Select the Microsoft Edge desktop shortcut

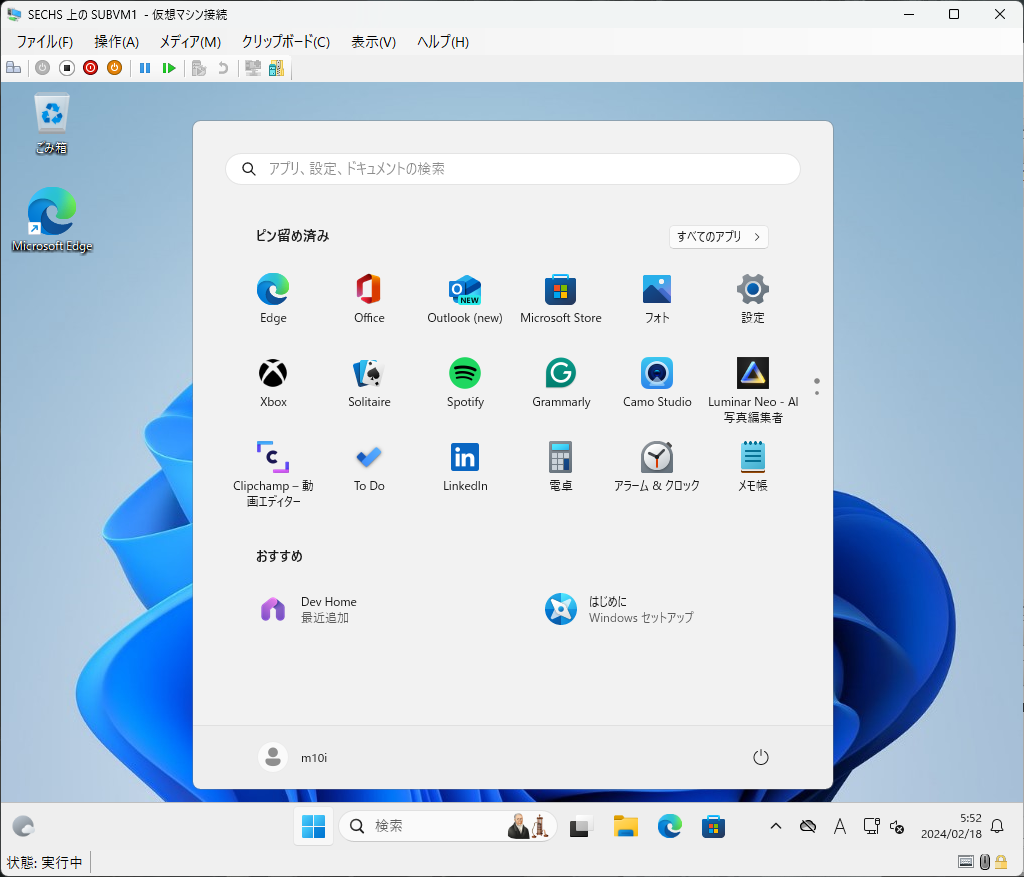point(52,220)
